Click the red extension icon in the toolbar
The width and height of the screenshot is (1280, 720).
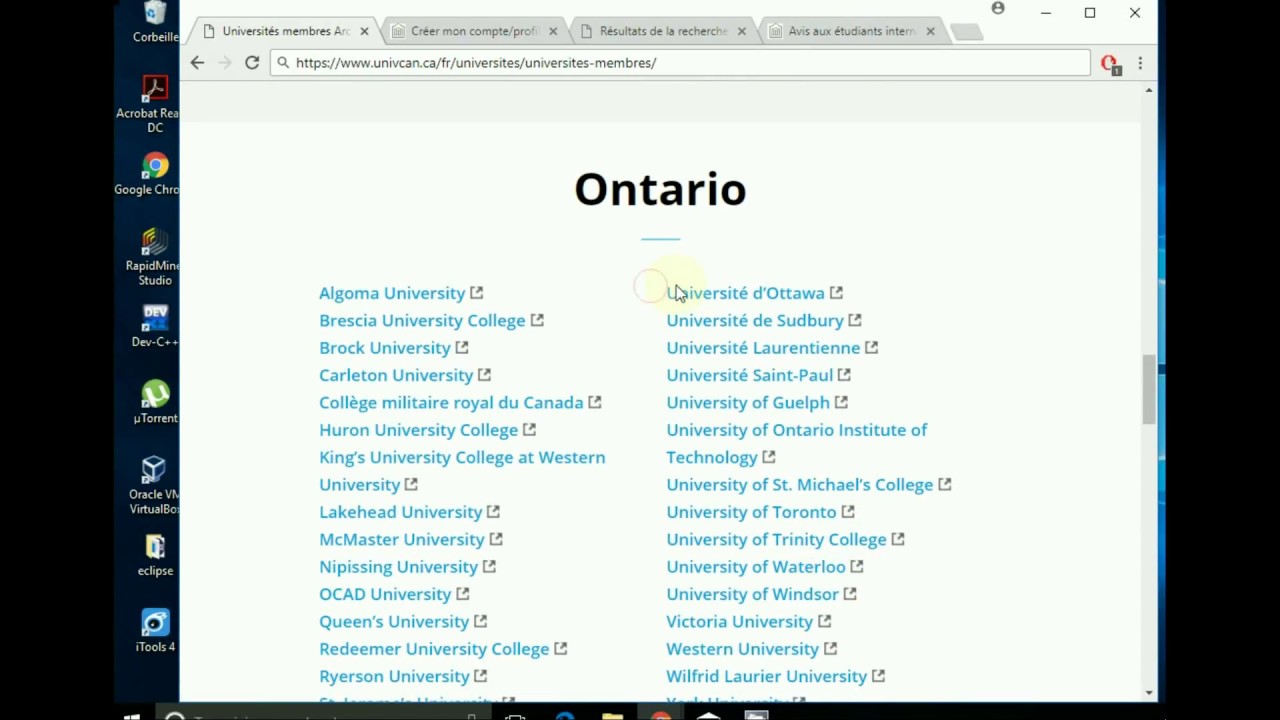pyautogui.click(x=1110, y=64)
